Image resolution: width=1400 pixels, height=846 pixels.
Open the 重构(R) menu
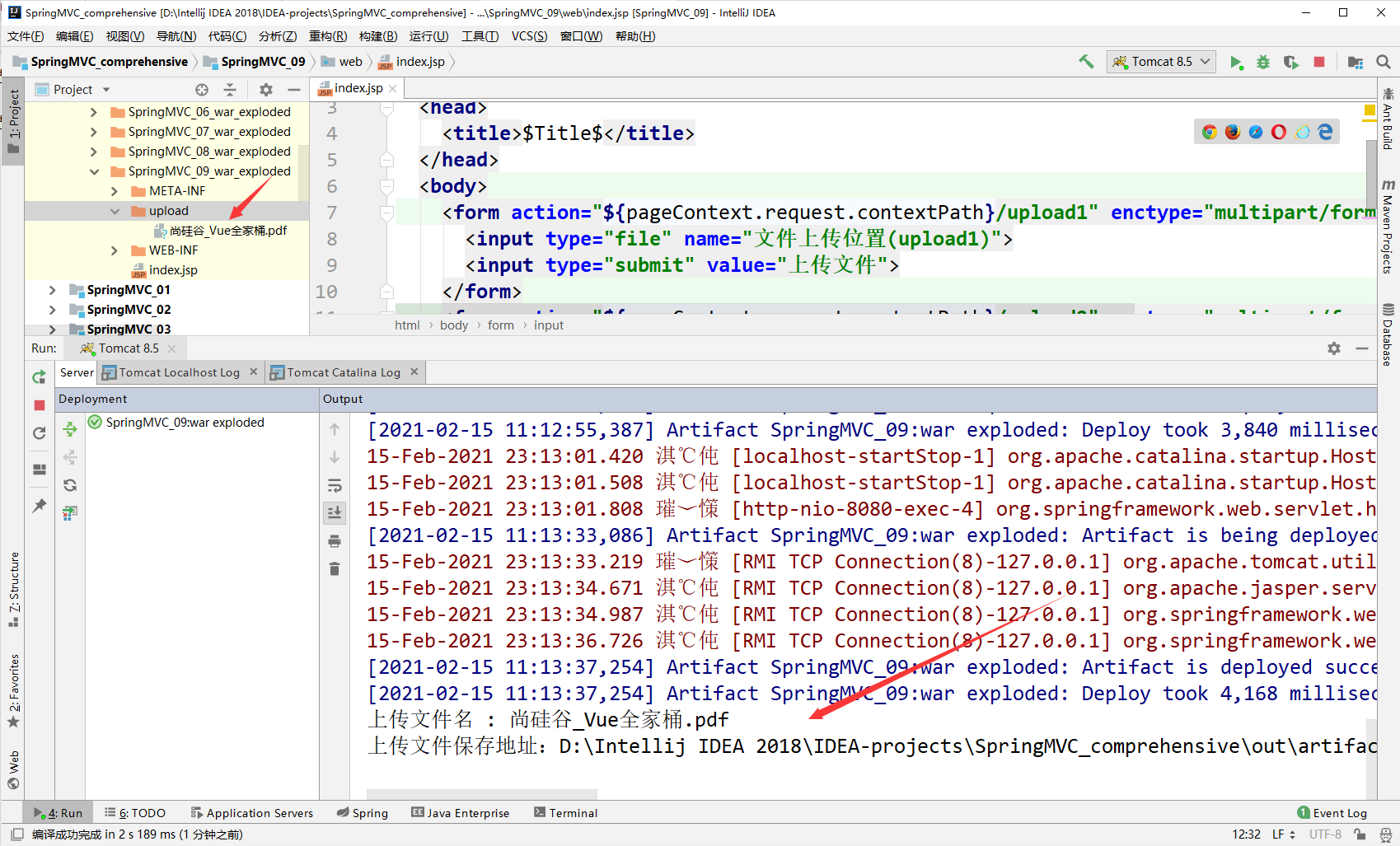(328, 36)
